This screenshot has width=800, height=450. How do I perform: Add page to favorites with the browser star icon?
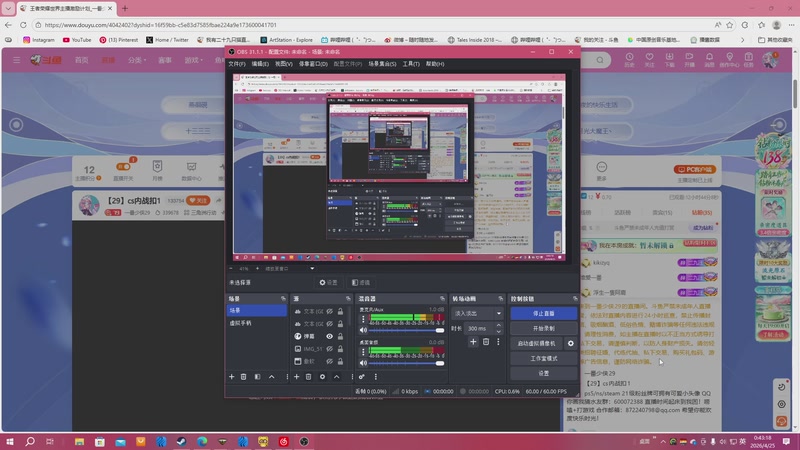[x=730, y=24]
